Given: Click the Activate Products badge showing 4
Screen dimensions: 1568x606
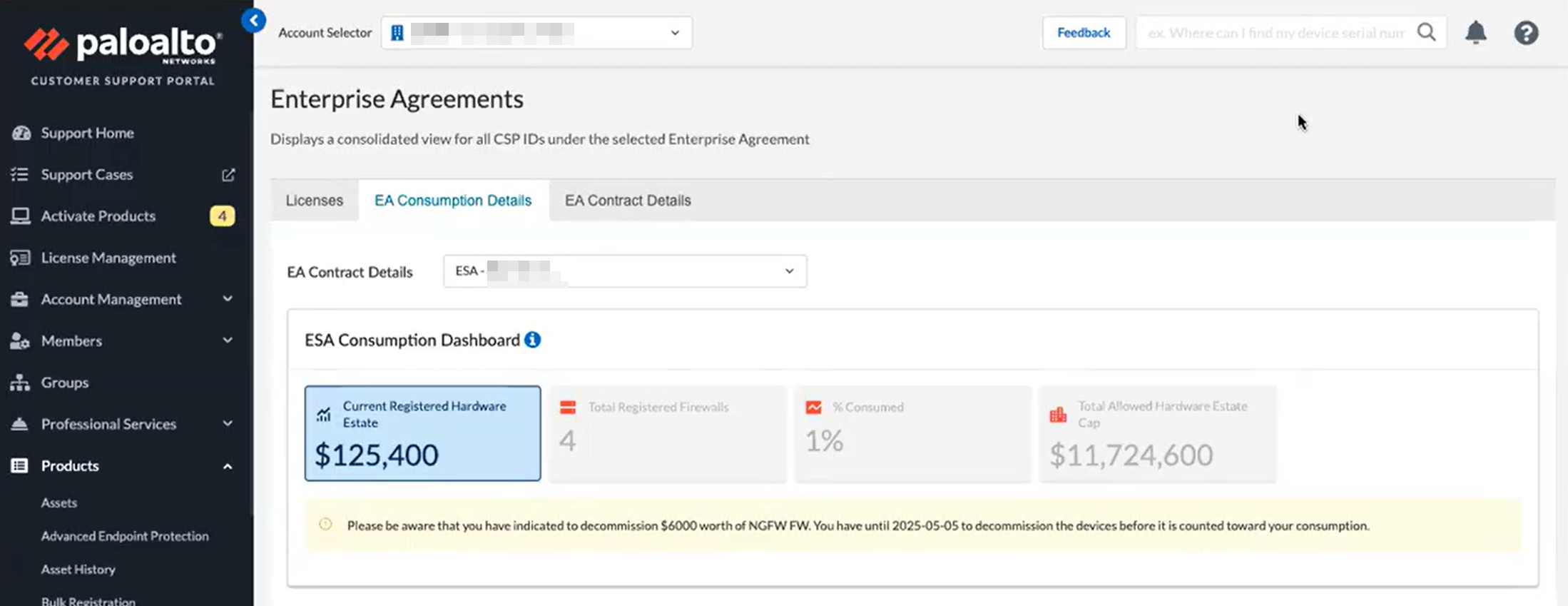Looking at the screenshot, I should coord(222,216).
